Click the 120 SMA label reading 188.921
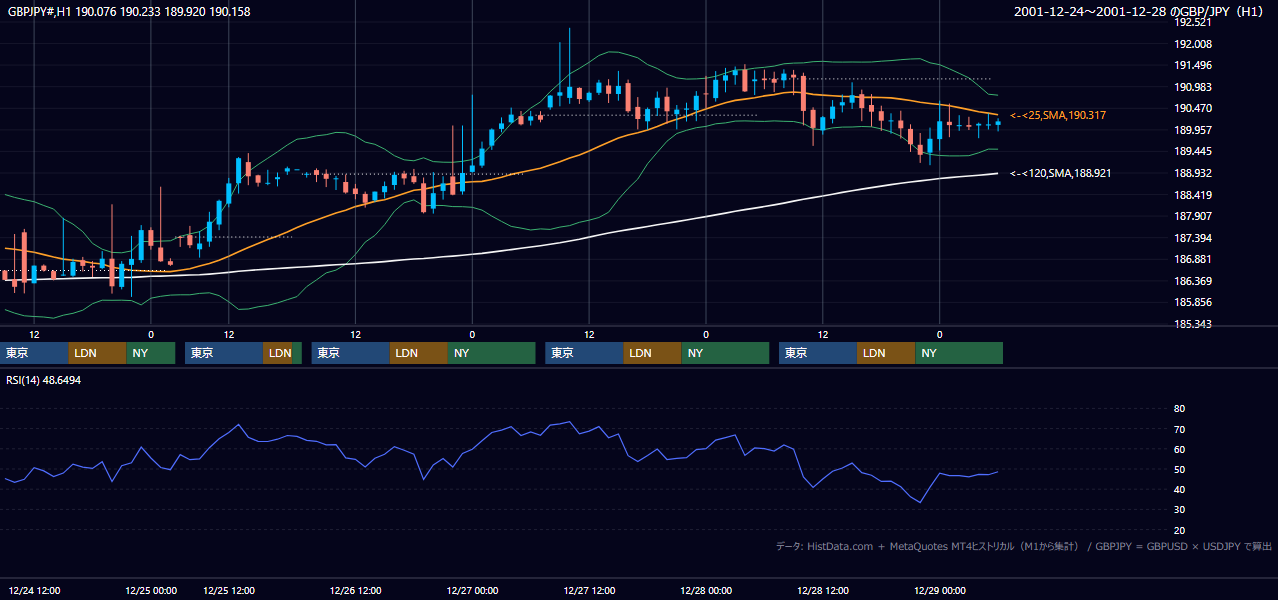This screenshot has height=600, width=1278. pos(1060,174)
